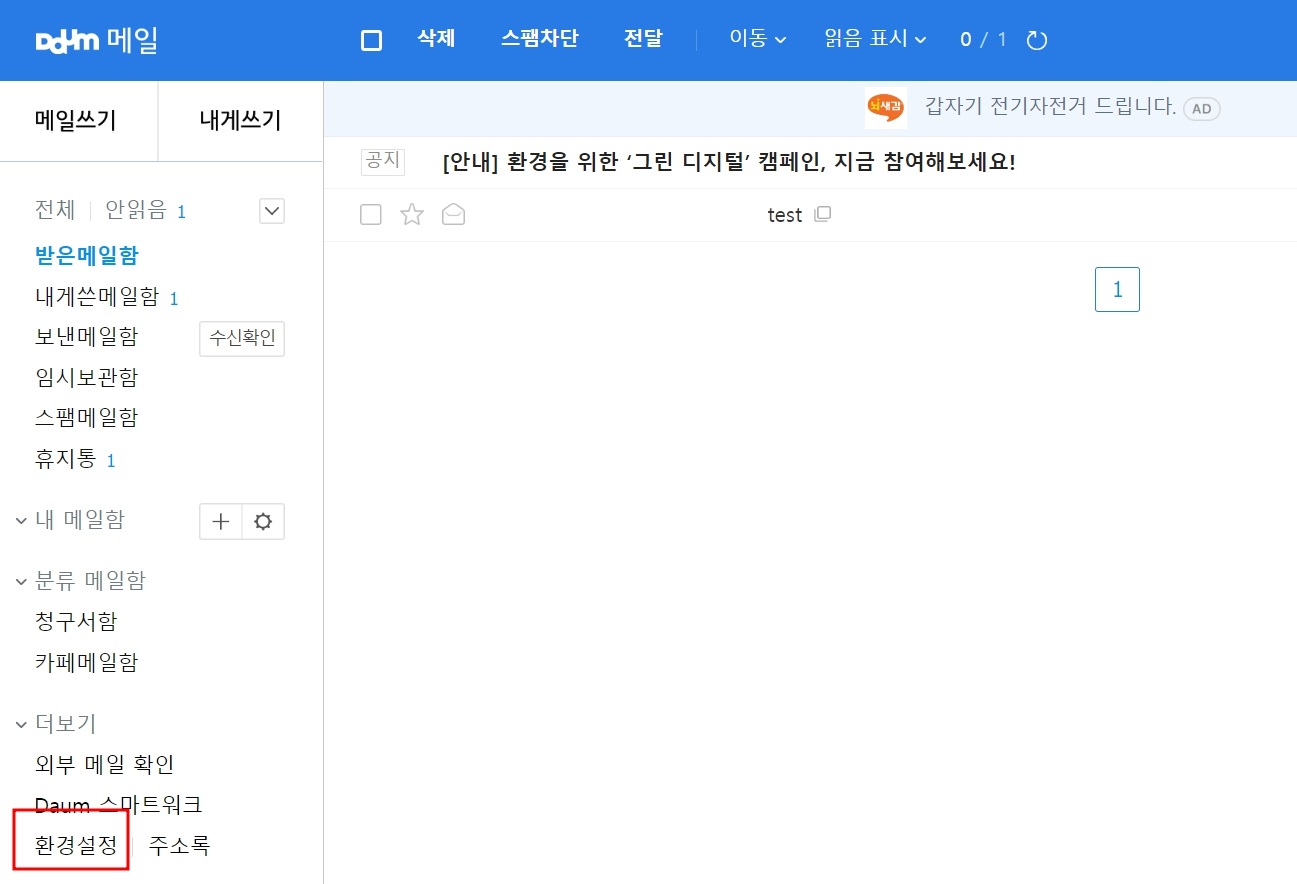
Task: Refresh the mail list
Action: click(x=1036, y=40)
